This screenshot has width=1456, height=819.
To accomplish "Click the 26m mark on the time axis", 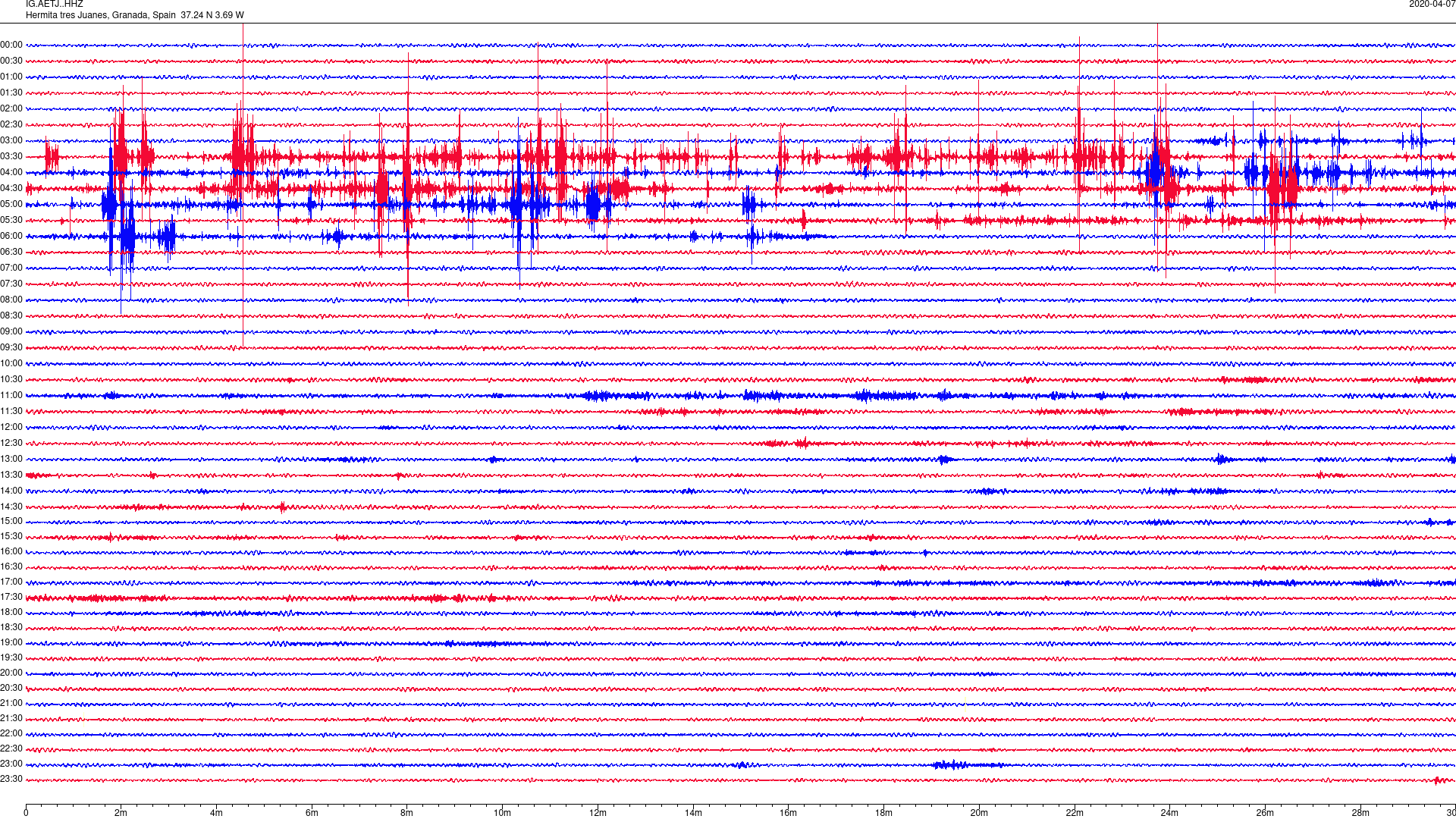I will tap(1265, 813).
